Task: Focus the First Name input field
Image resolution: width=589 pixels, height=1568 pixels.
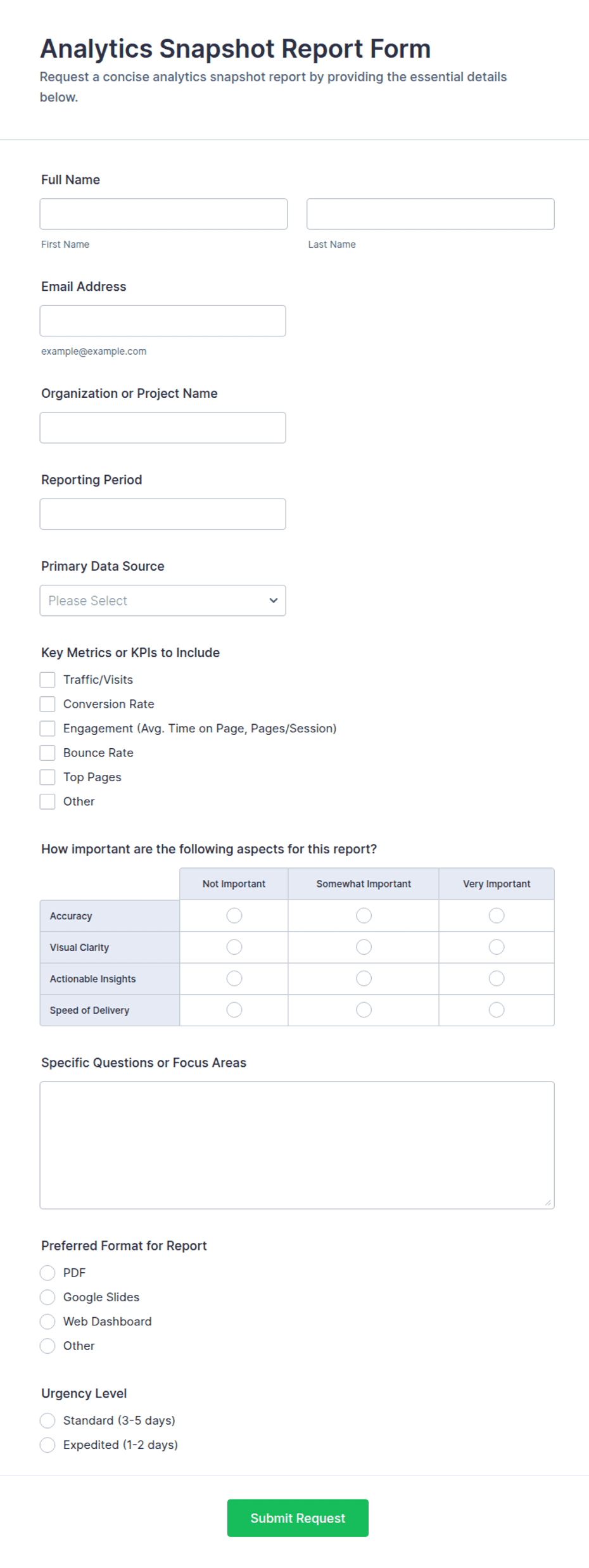Action: [x=163, y=214]
